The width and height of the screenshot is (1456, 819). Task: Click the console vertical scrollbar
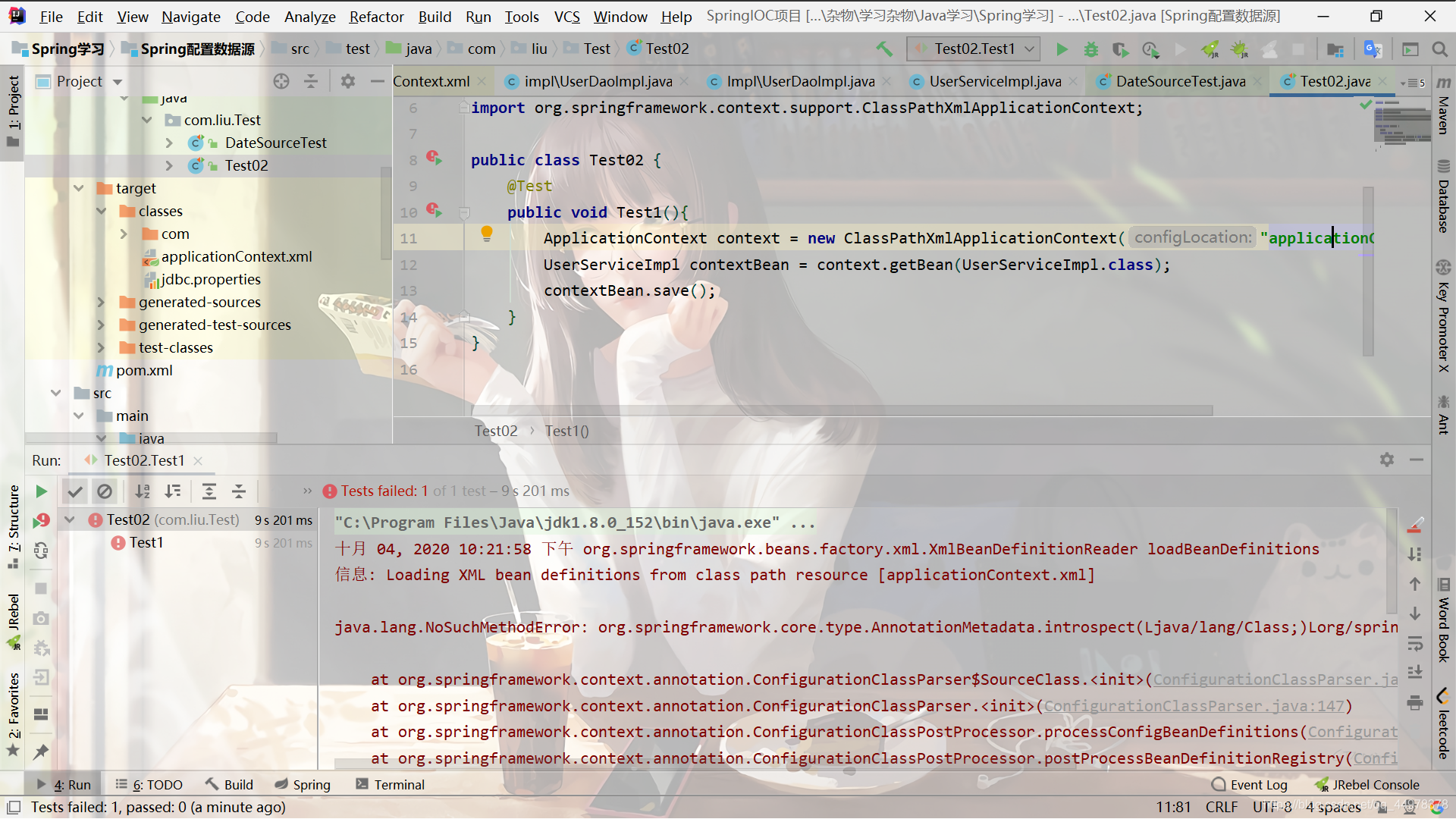pyautogui.click(x=1392, y=561)
